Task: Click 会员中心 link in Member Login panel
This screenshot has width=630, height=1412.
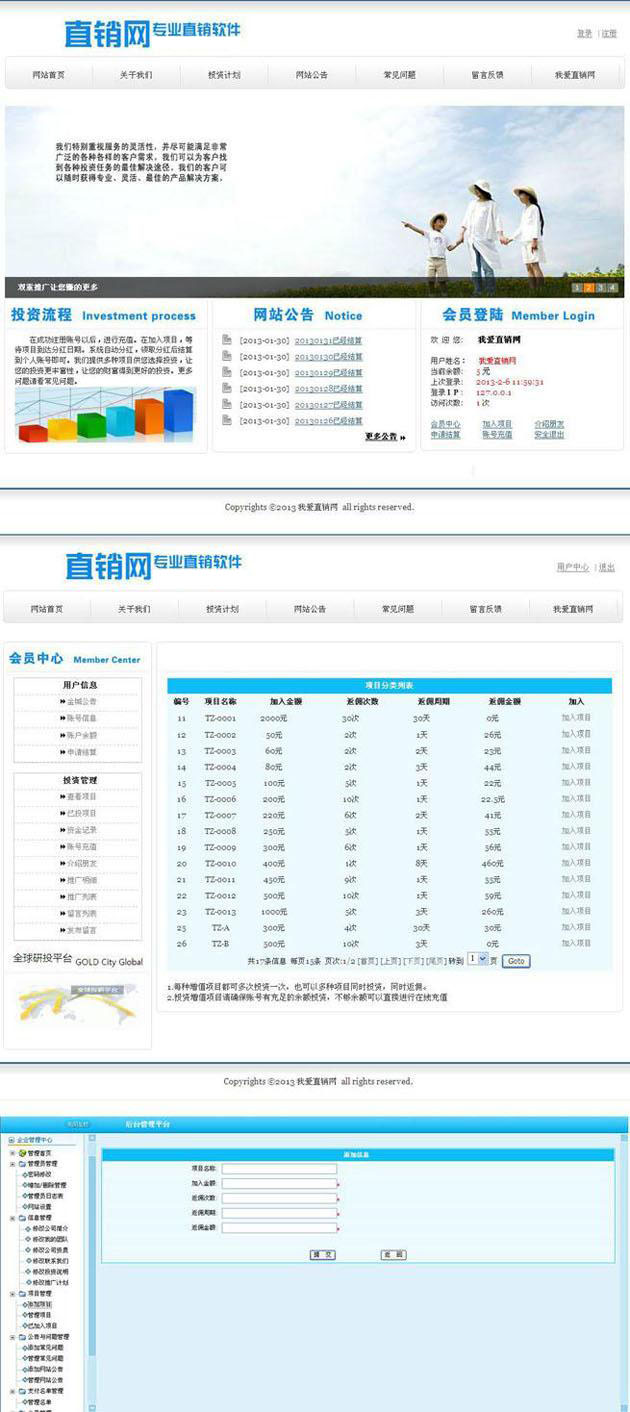Action: pyautogui.click(x=446, y=424)
